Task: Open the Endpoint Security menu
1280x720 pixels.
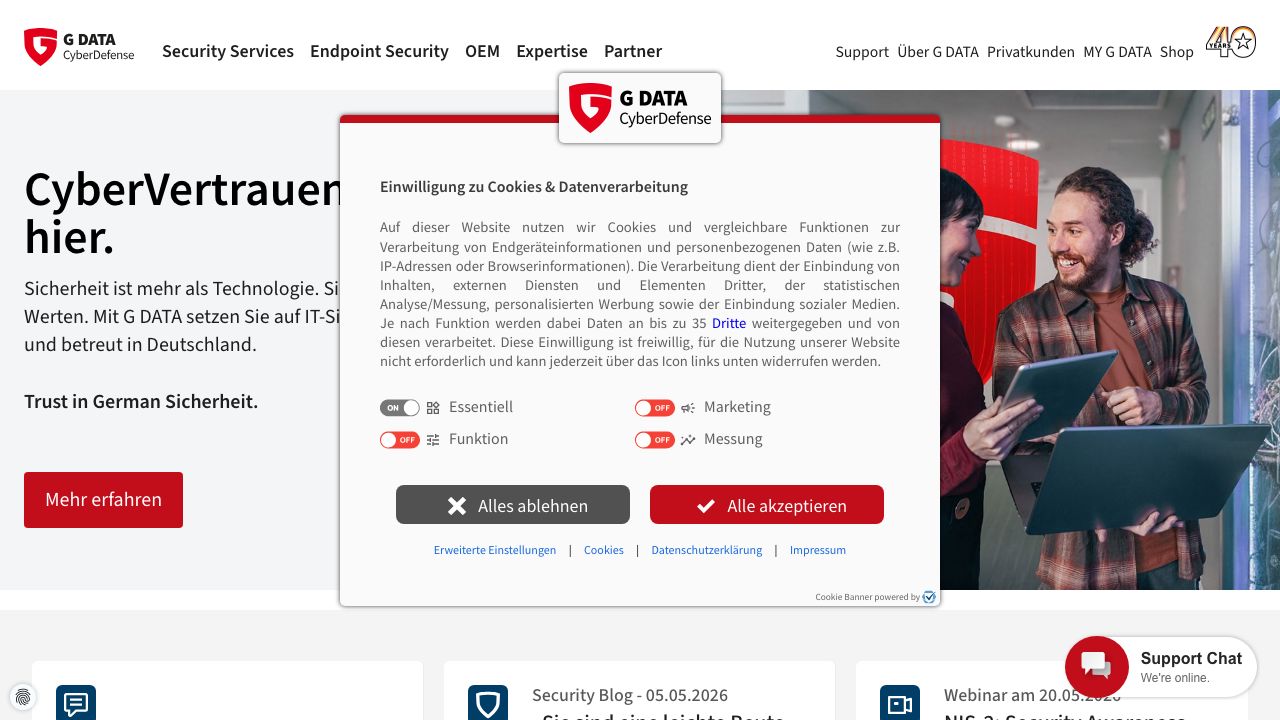Action: click(379, 51)
